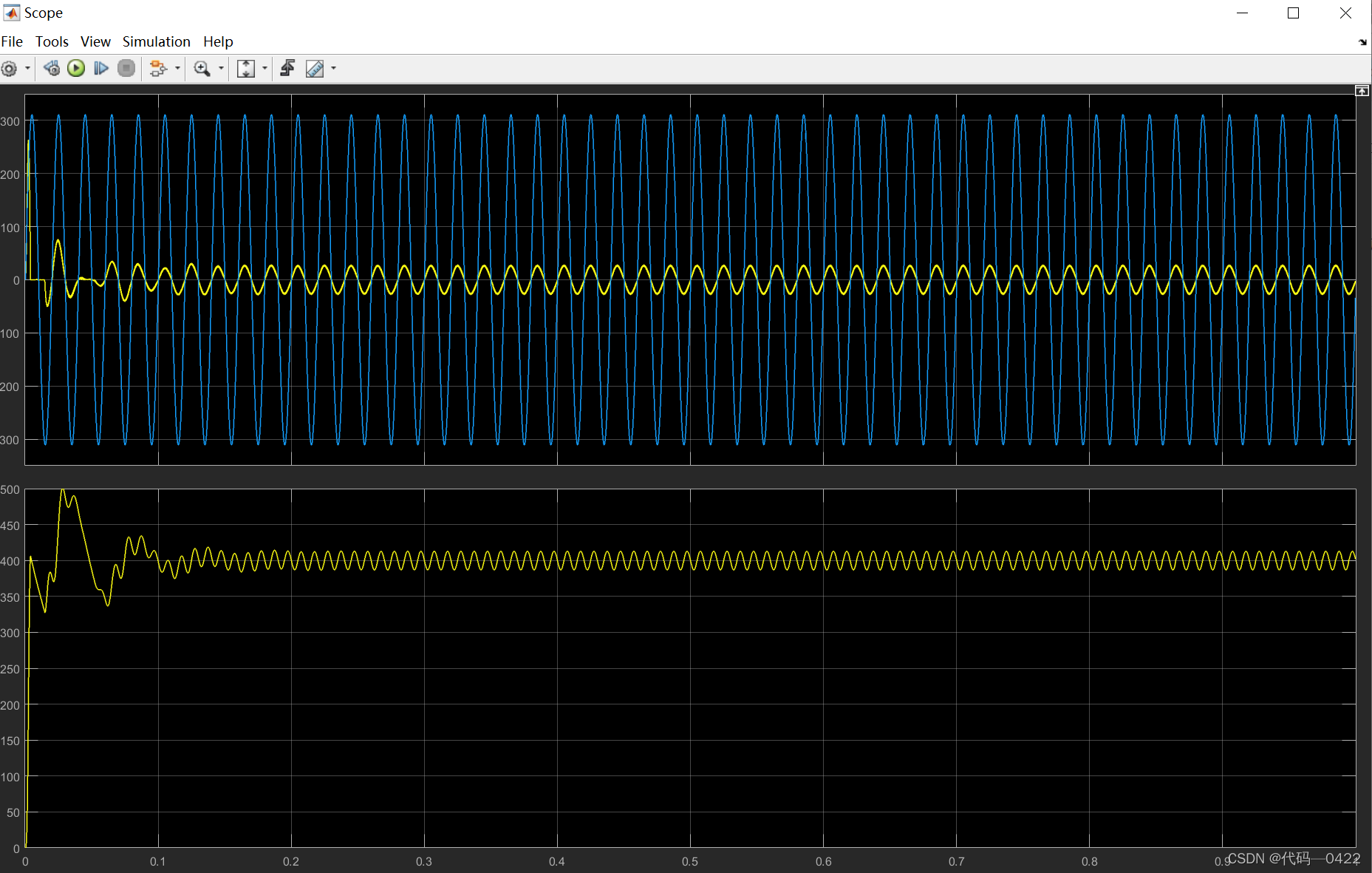Open the Triggers tool
The image size is (1372, 873).
287,69
